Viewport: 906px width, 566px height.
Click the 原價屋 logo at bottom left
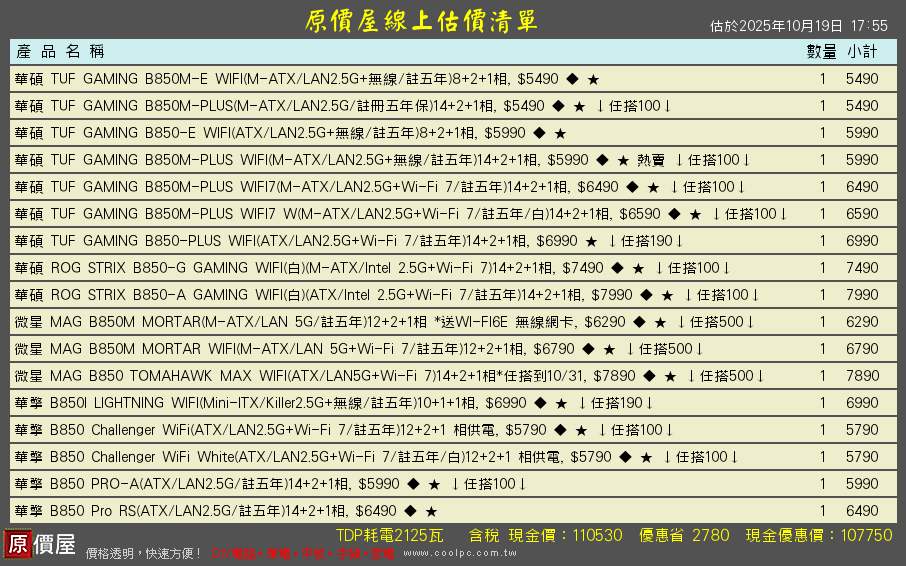pos(40,545)
